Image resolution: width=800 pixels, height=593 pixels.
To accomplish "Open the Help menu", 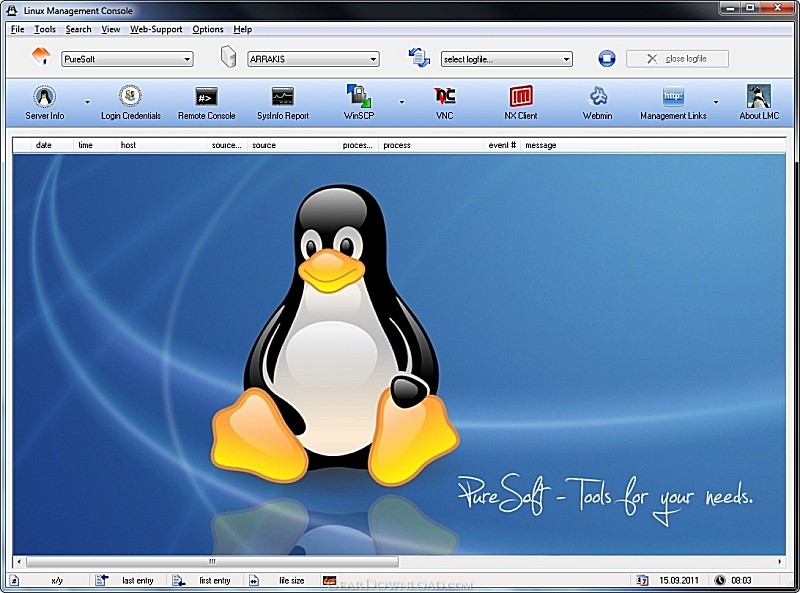I will [x=242, y=29].
